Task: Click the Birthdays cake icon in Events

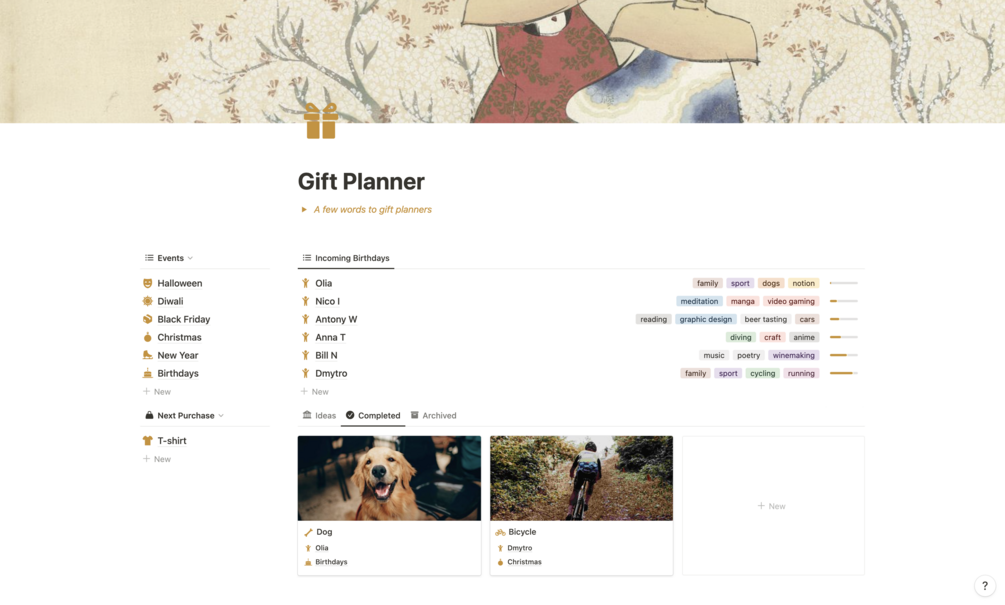Action: [147, 373]
